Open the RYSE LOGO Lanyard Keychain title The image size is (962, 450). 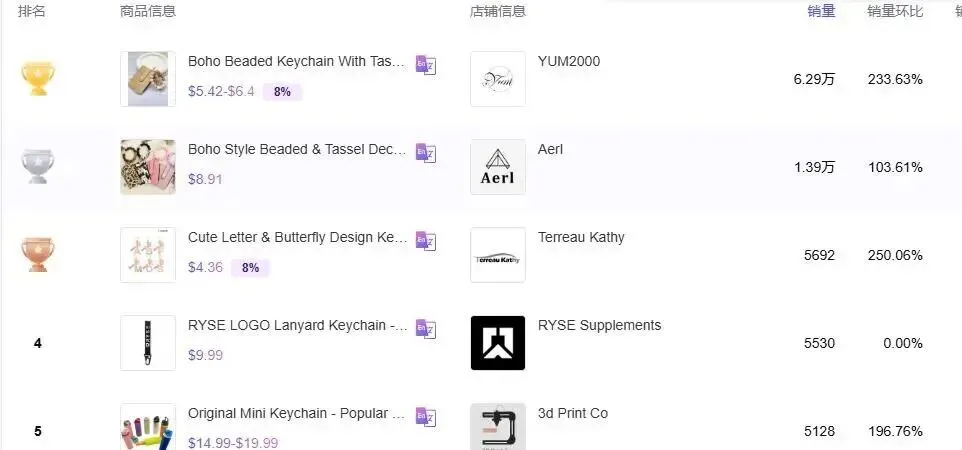pyautogui.click(x=297, y=326)
